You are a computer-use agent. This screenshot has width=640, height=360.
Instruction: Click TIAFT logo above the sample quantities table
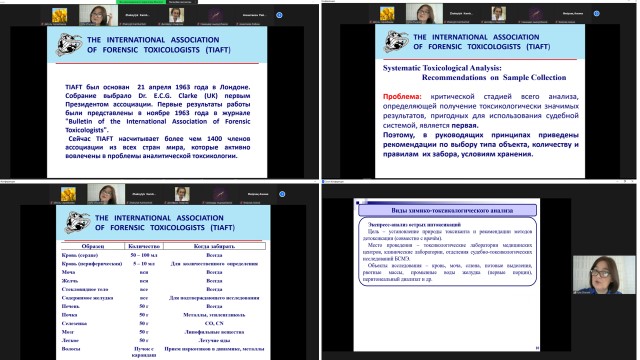(77, 222)
